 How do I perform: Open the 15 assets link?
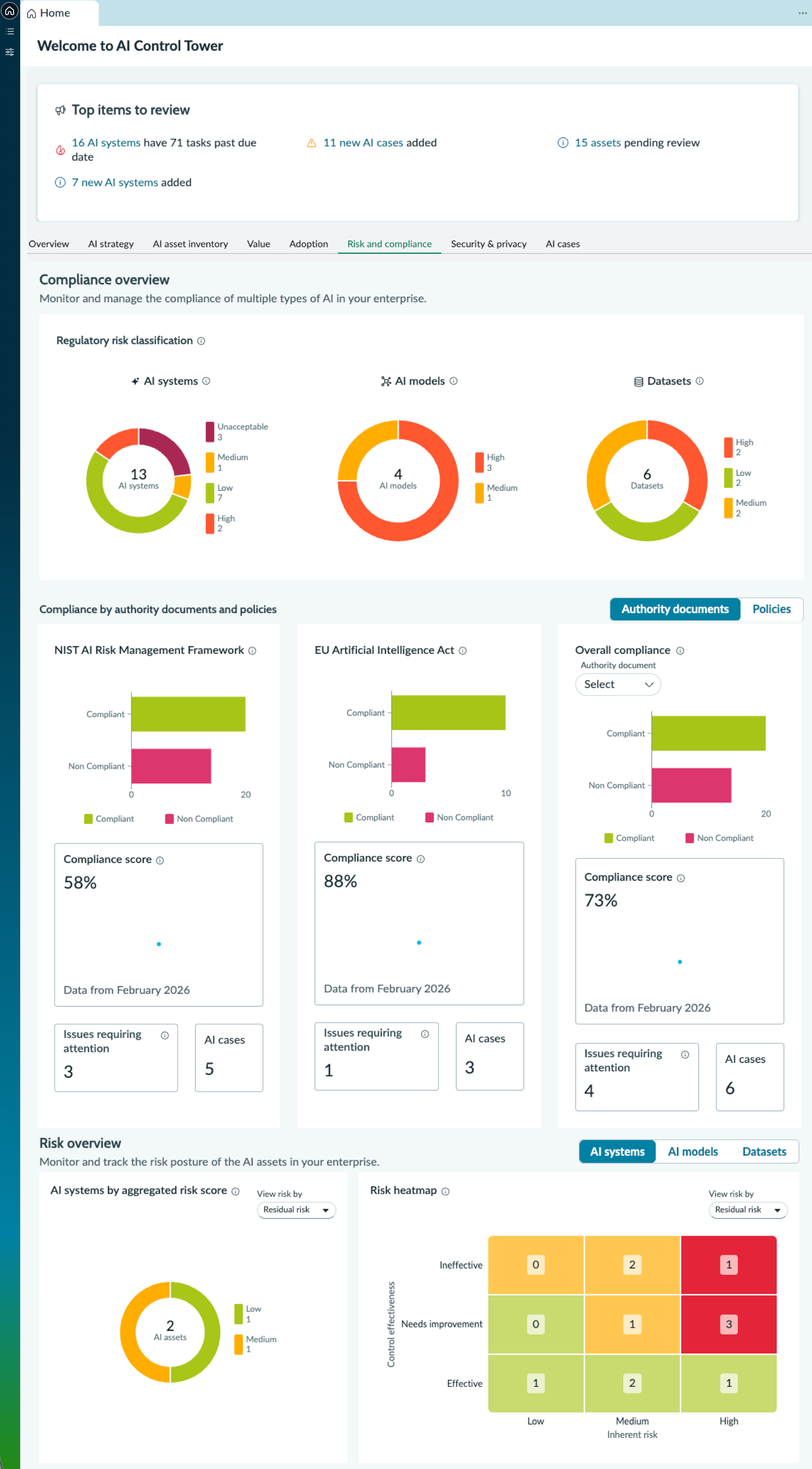point(598,142)
